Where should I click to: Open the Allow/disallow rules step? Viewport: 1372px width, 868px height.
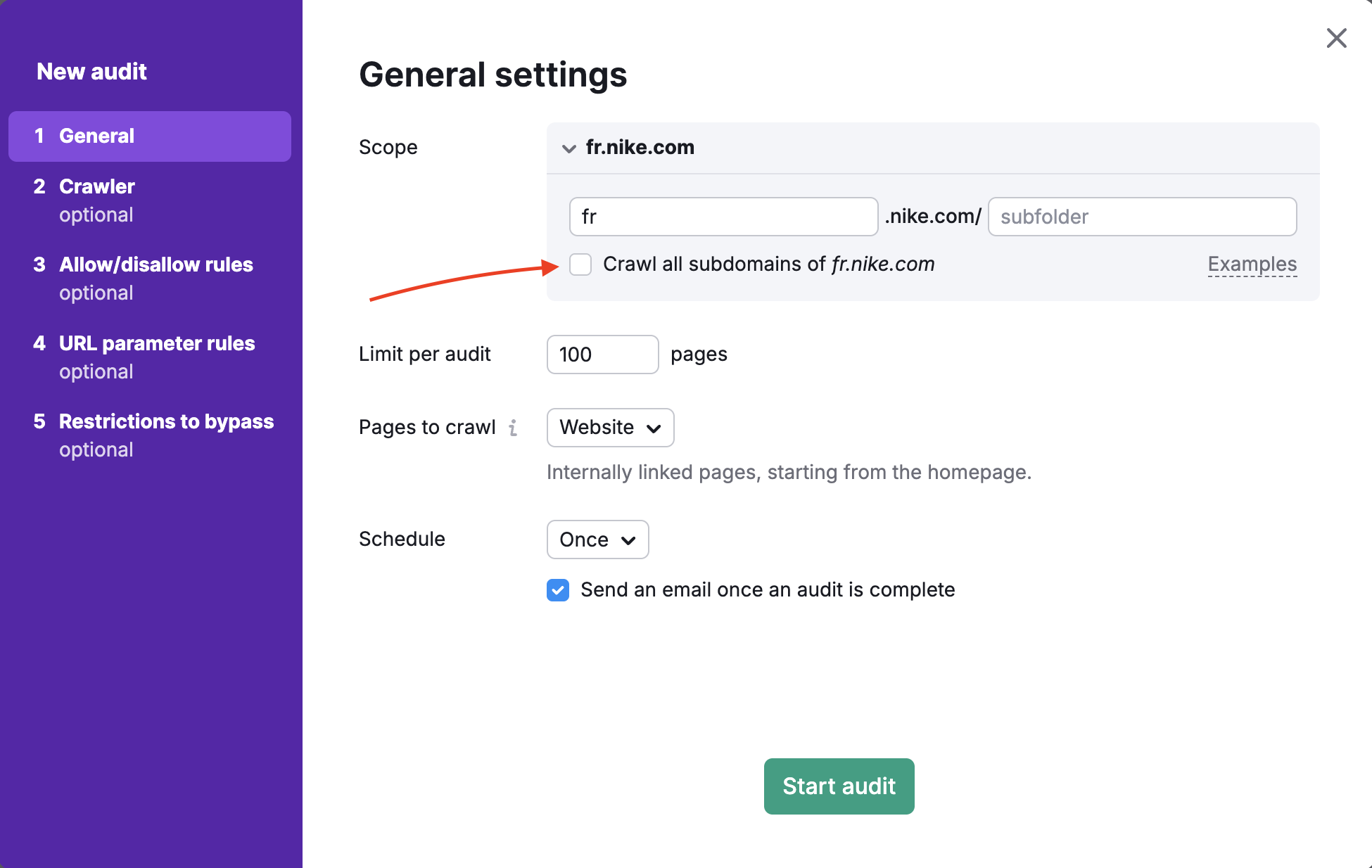(x=156, y=264)
